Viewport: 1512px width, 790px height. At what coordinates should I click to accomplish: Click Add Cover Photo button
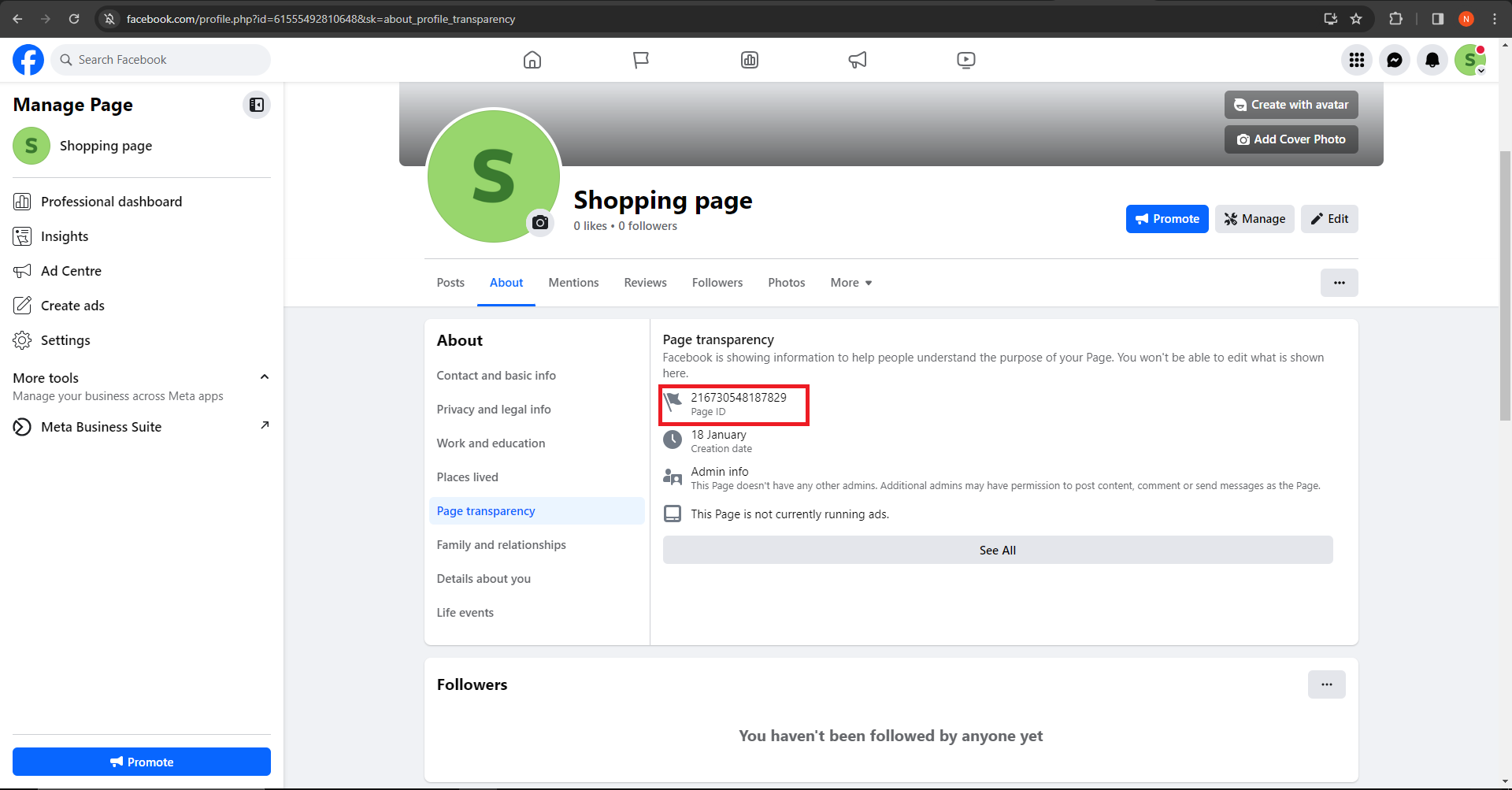[1291, 139]
